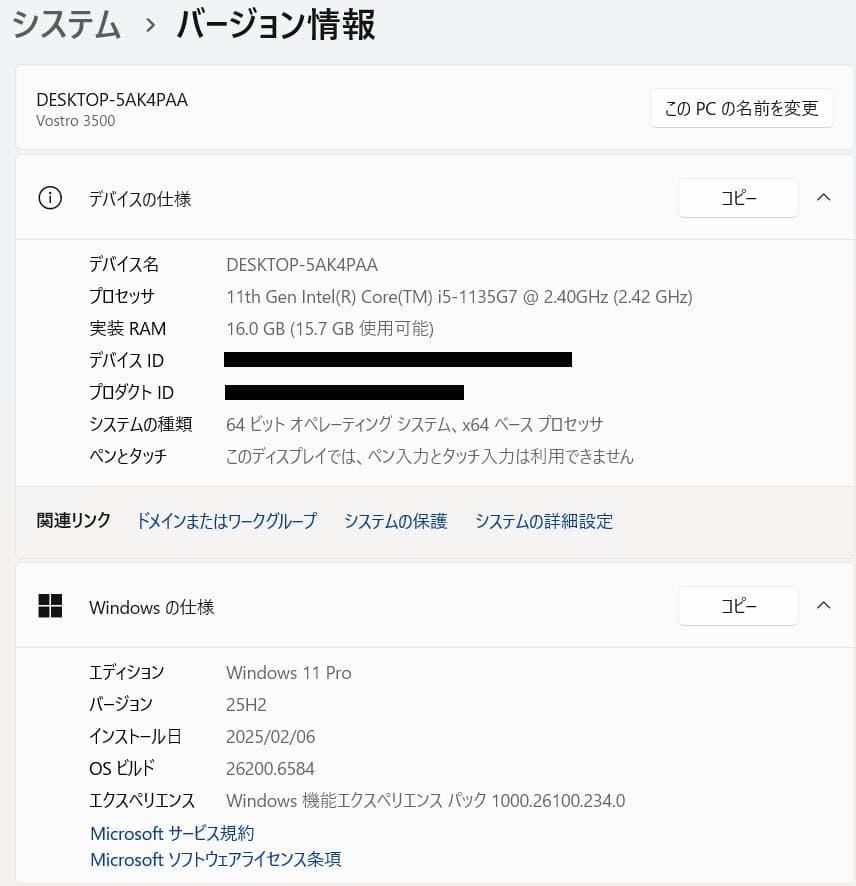Open the システムの詳細設定 link

pos(545,521)
